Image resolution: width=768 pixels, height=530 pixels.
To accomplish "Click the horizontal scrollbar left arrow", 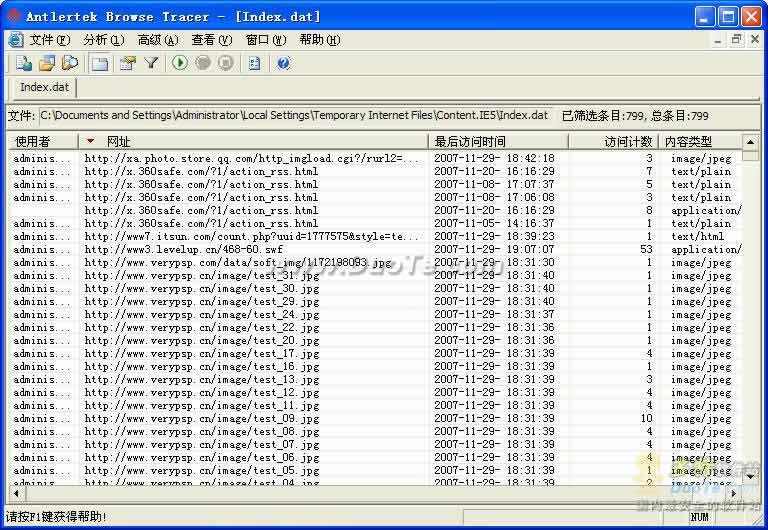I will point(16,493).
